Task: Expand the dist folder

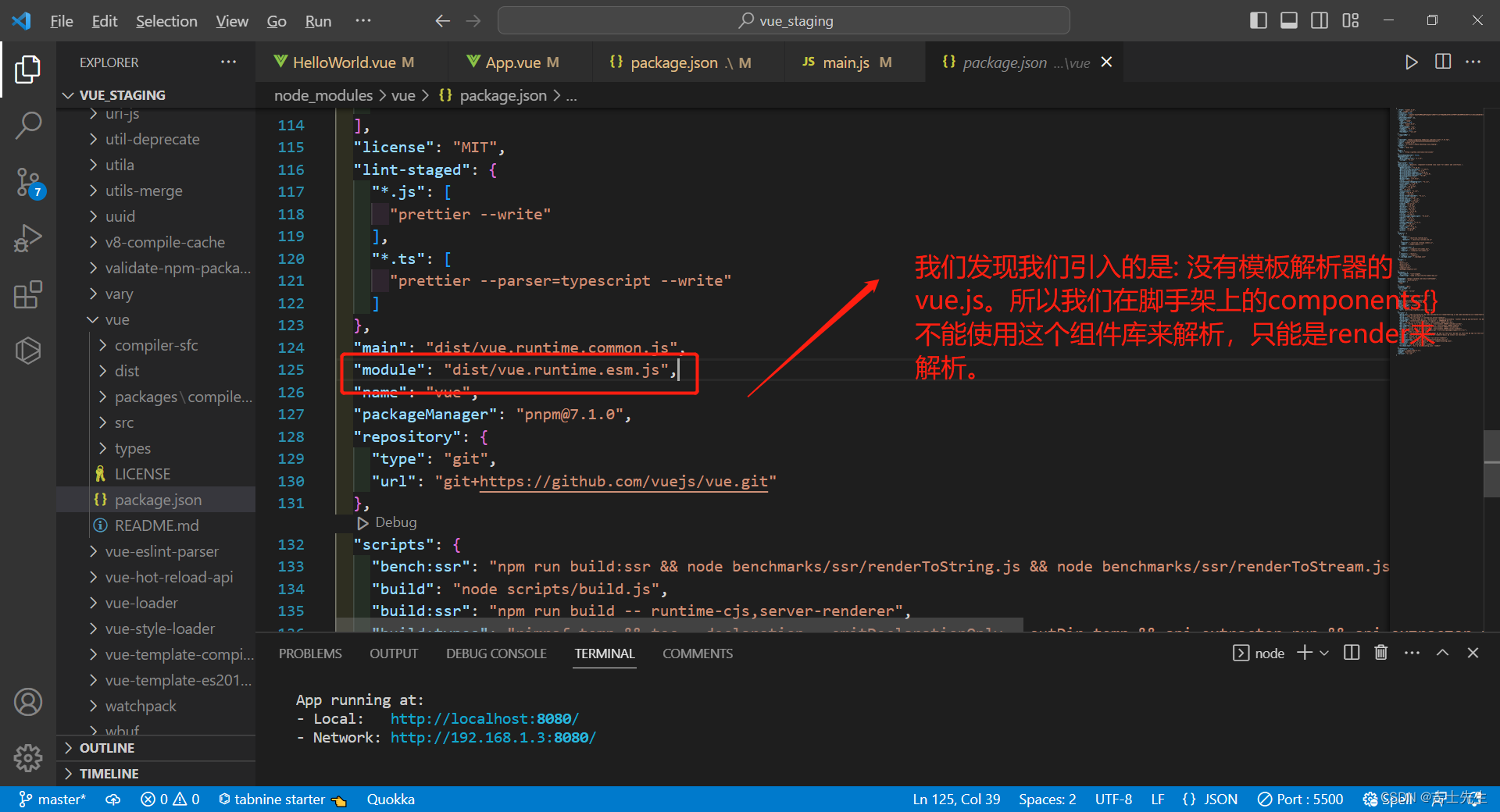Action: (156, 371)
